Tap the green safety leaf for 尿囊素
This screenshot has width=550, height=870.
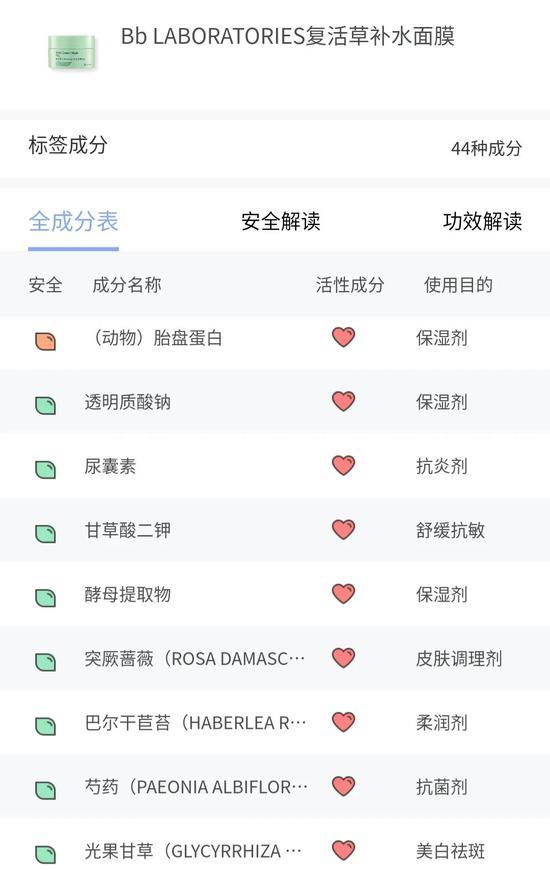45,470
